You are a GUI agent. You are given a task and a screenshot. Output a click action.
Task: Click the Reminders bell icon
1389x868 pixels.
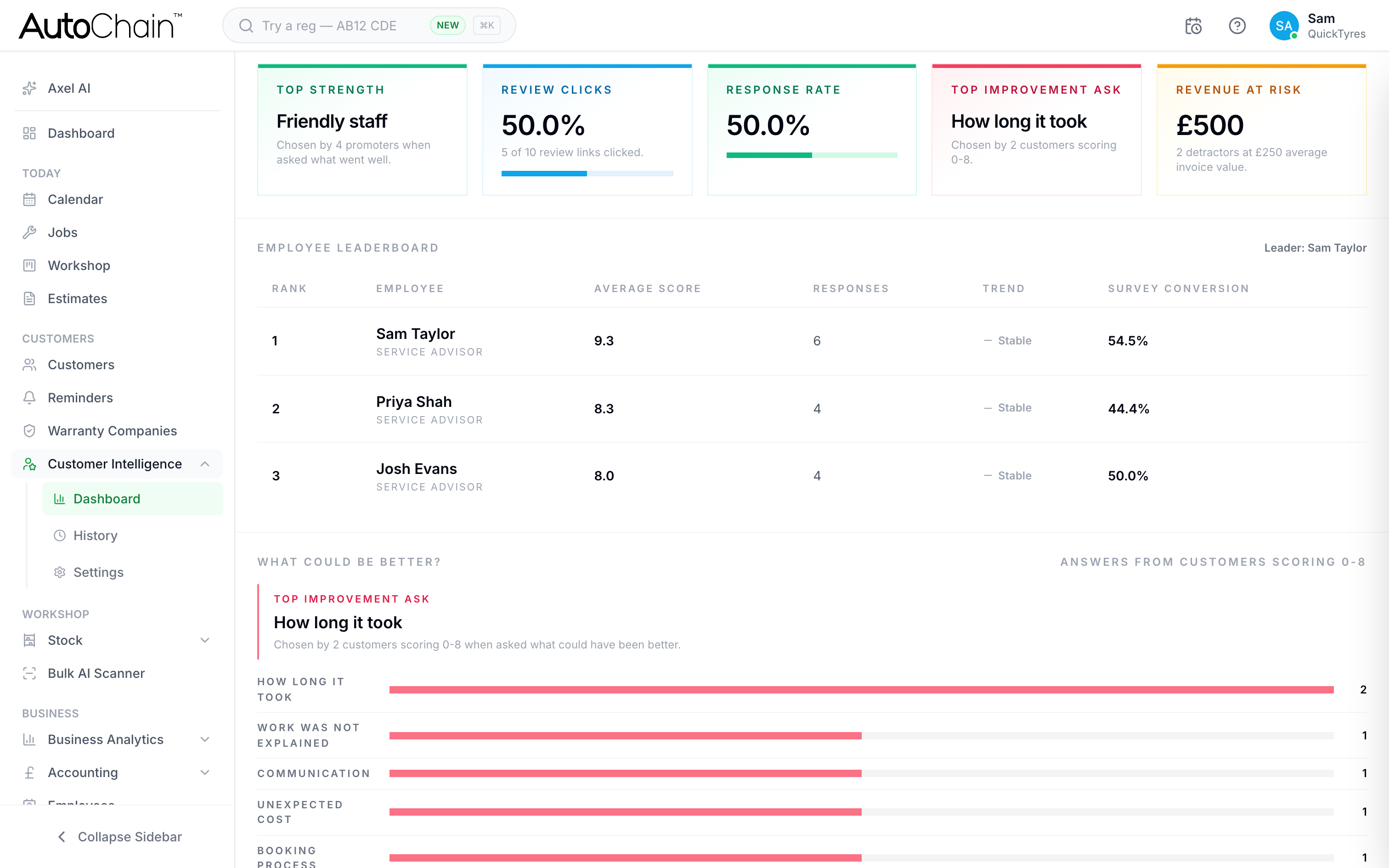point(29,398)
